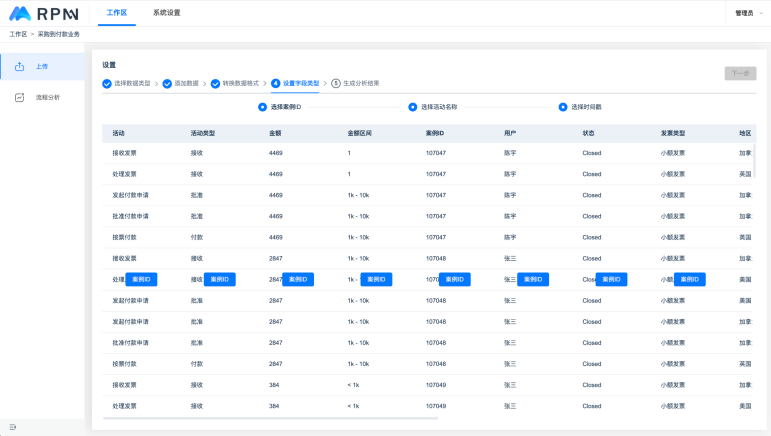Select the 选择活动名称 radio button
The height and width of the screenshot is (436, 771).
coord(413,106)
